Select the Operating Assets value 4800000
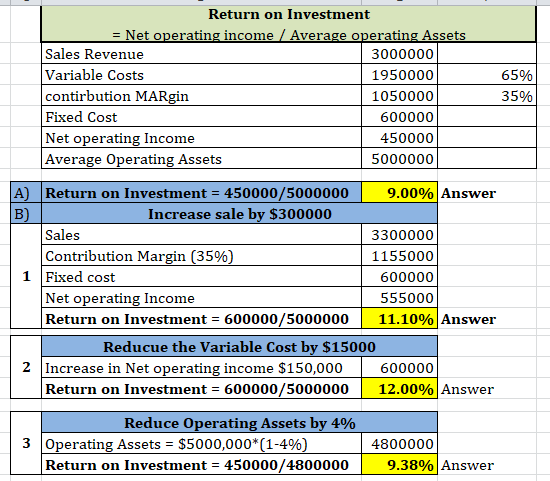 (400, 443)
